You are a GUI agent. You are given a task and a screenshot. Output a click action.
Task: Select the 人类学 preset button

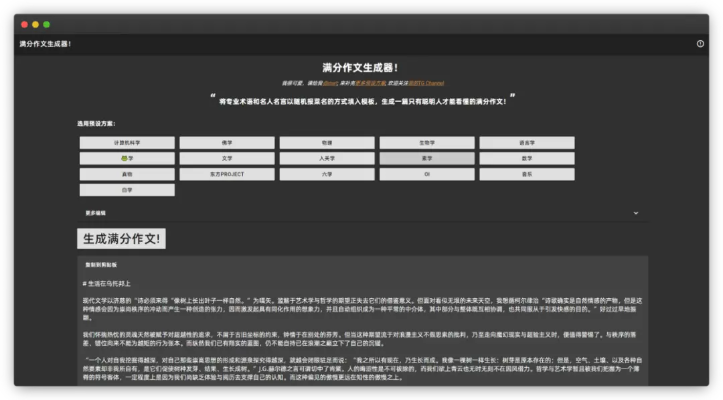coord(327,158)
